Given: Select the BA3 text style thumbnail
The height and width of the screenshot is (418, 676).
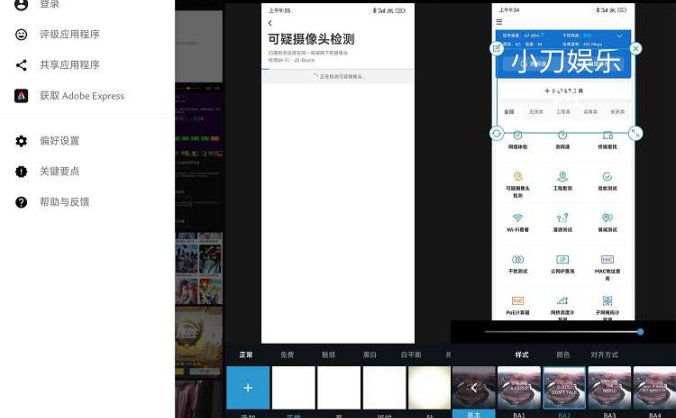Looking at the screenshot, I should 609,388.
